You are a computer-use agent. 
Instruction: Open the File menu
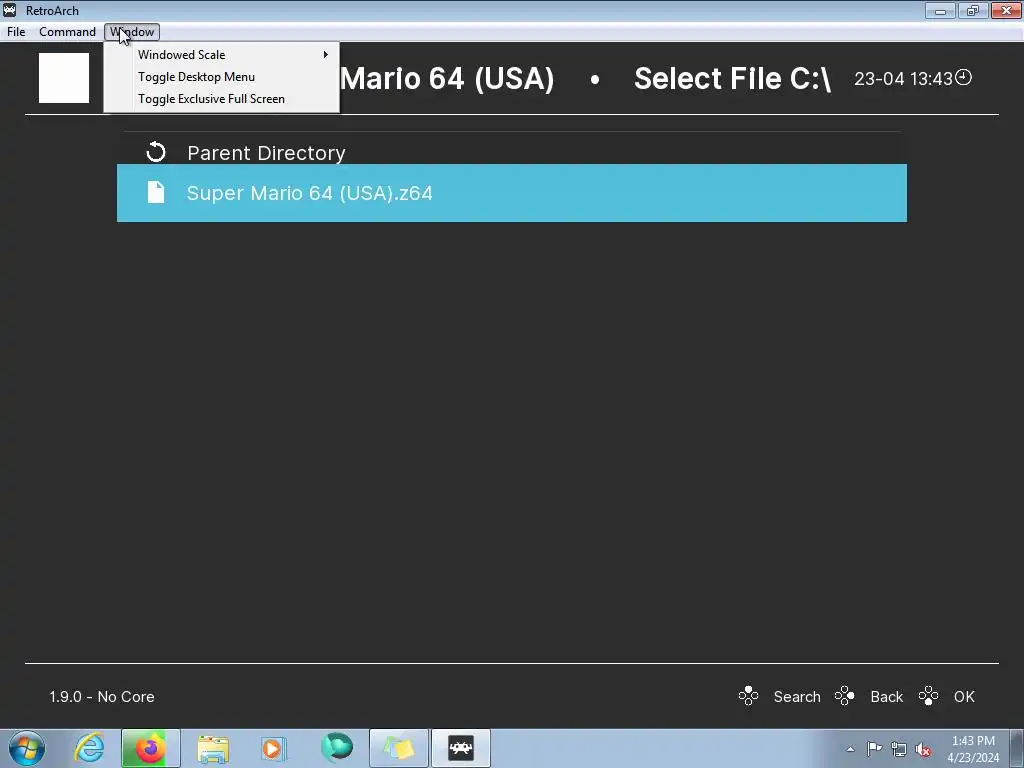coord(16,32)
